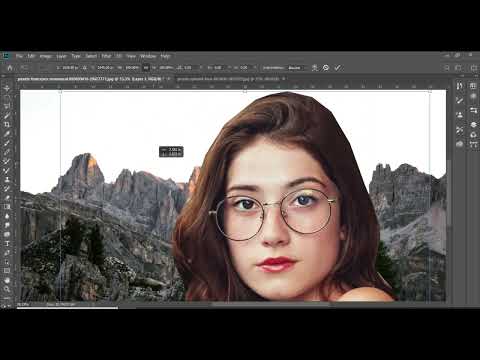Select the Lasso tool

[7, 106]
